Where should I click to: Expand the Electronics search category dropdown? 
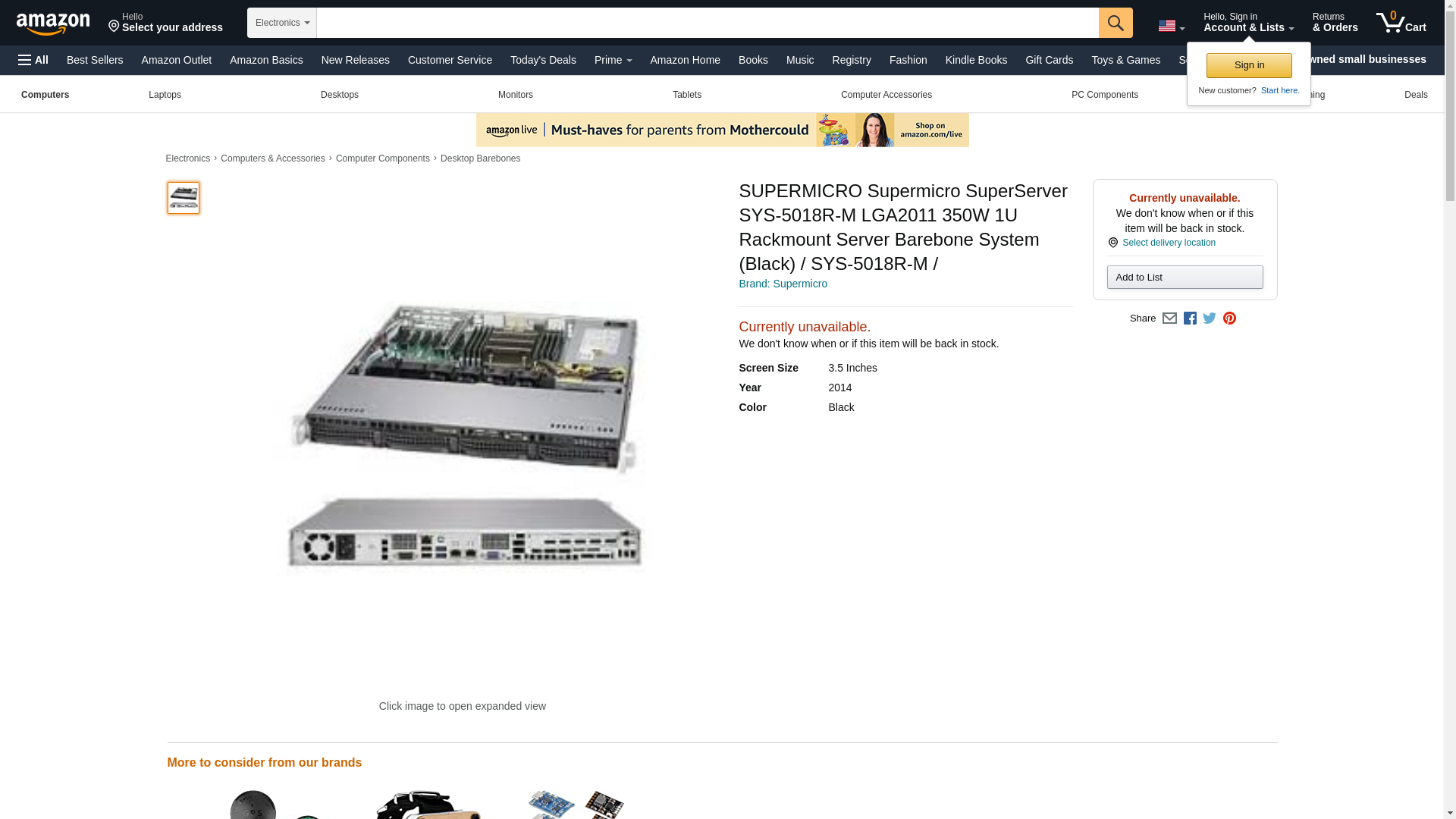(x=281, y=23)
